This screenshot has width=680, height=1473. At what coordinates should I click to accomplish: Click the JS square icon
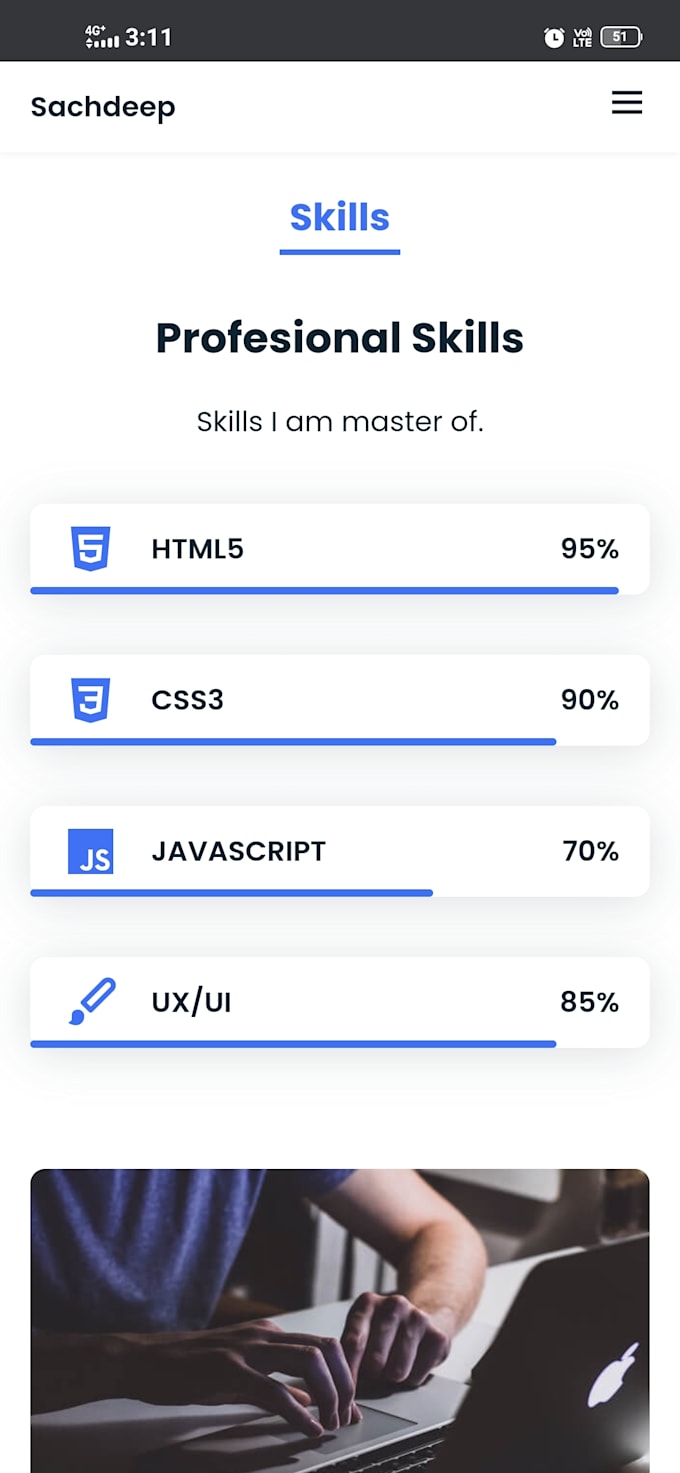90,852
